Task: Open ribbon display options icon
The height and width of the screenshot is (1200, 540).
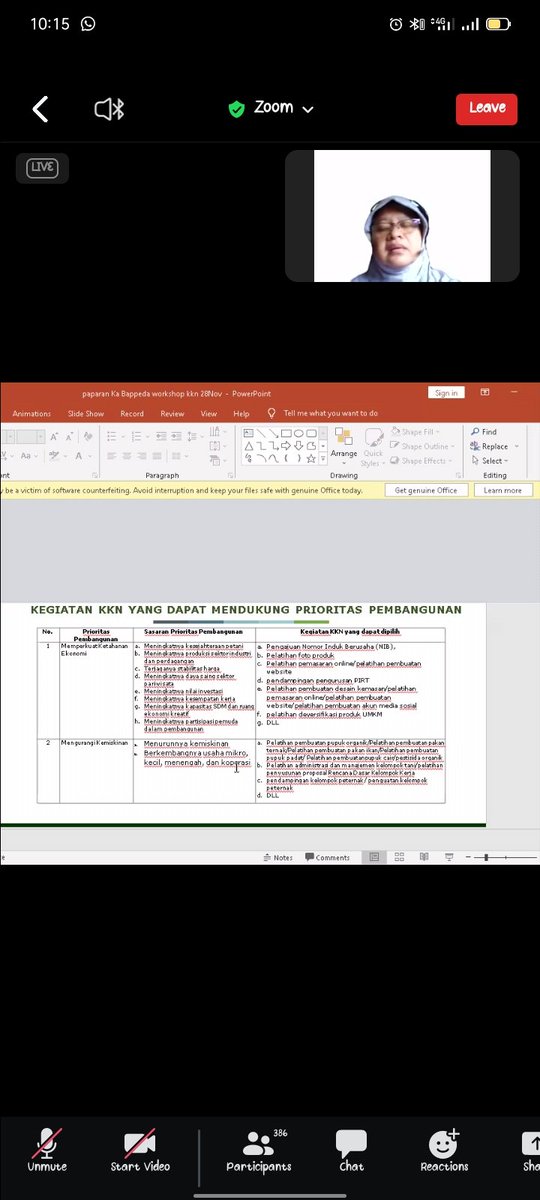Action: [x=485, y=393]
